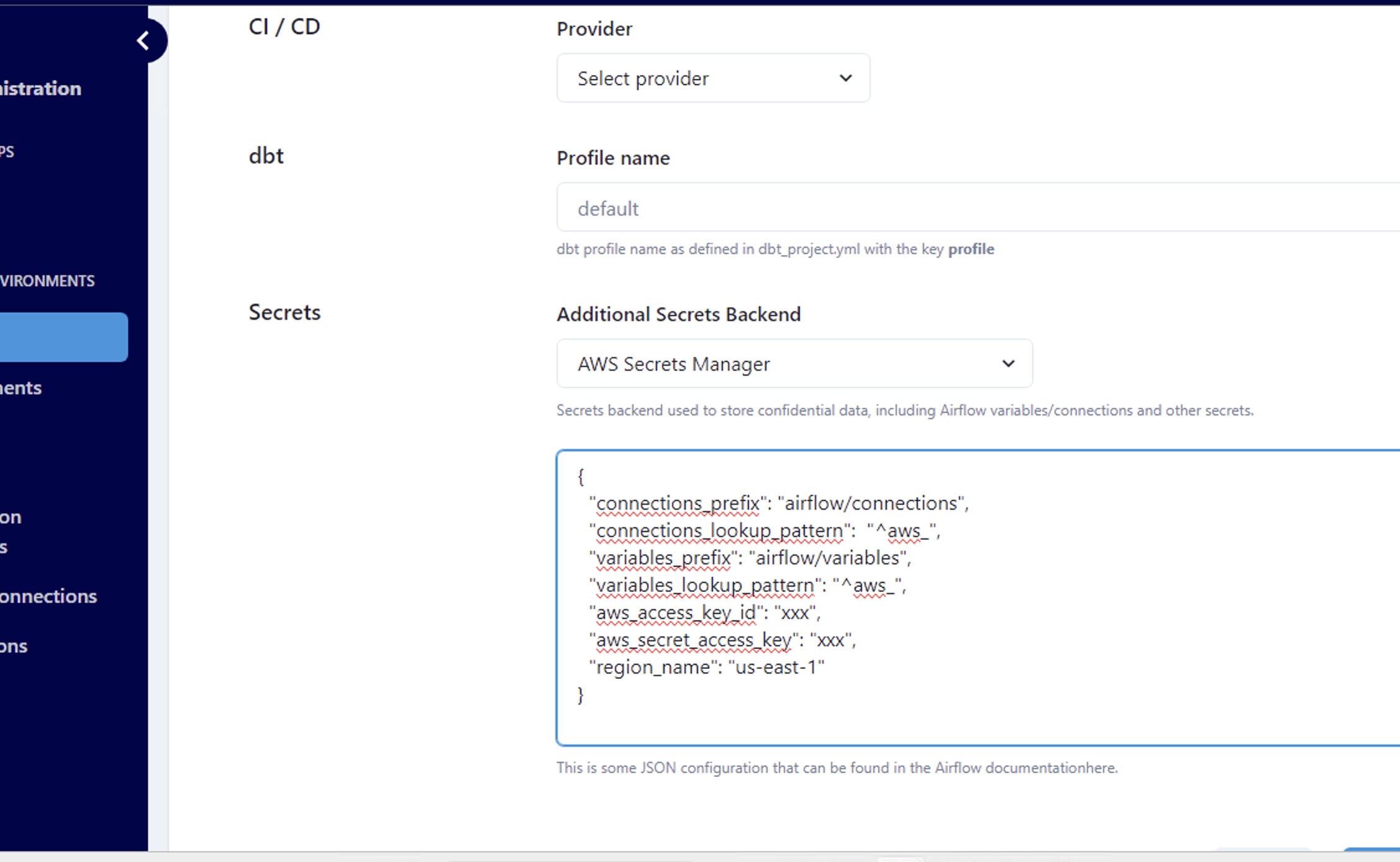Click the 'Additional Secrets Backend' label

pos(679,314)
